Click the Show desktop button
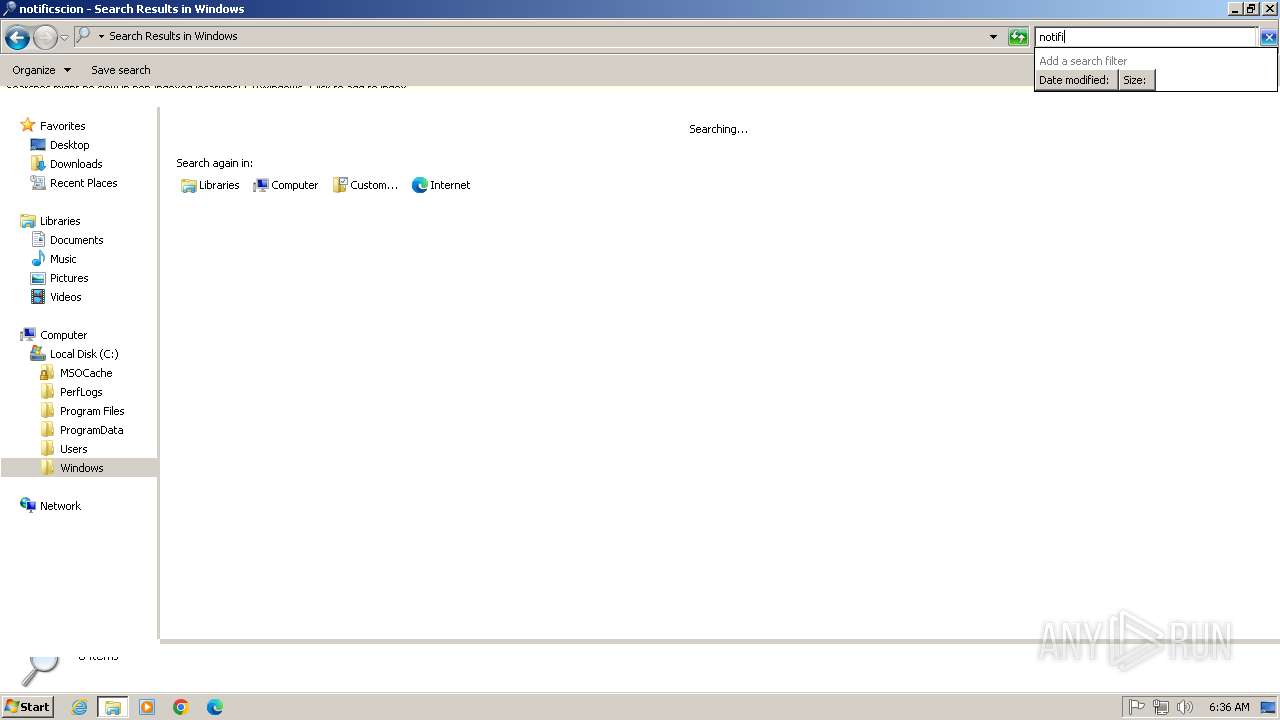 point(1269,707)
